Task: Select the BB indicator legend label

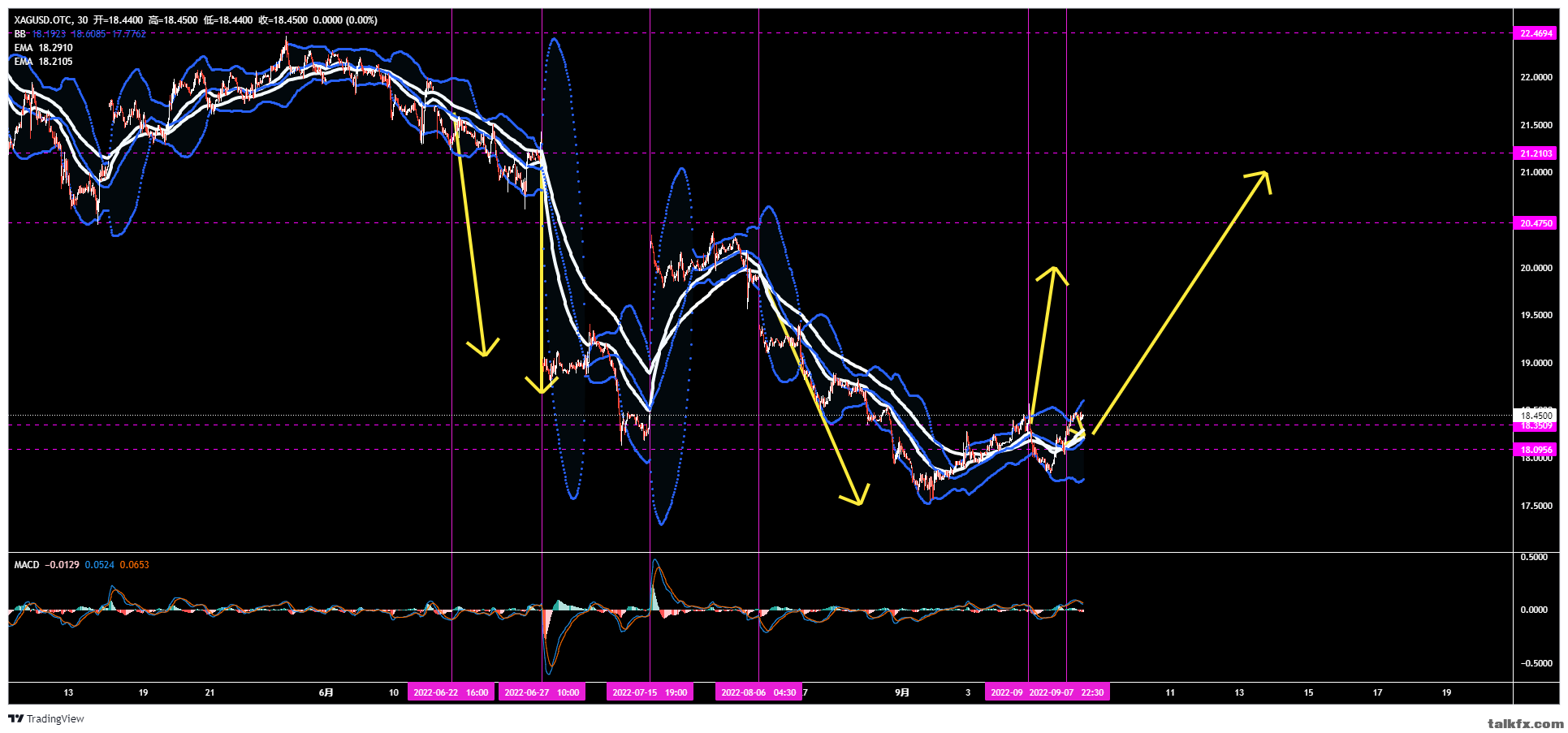Action: pyautogui.click(x=20, y=34)
